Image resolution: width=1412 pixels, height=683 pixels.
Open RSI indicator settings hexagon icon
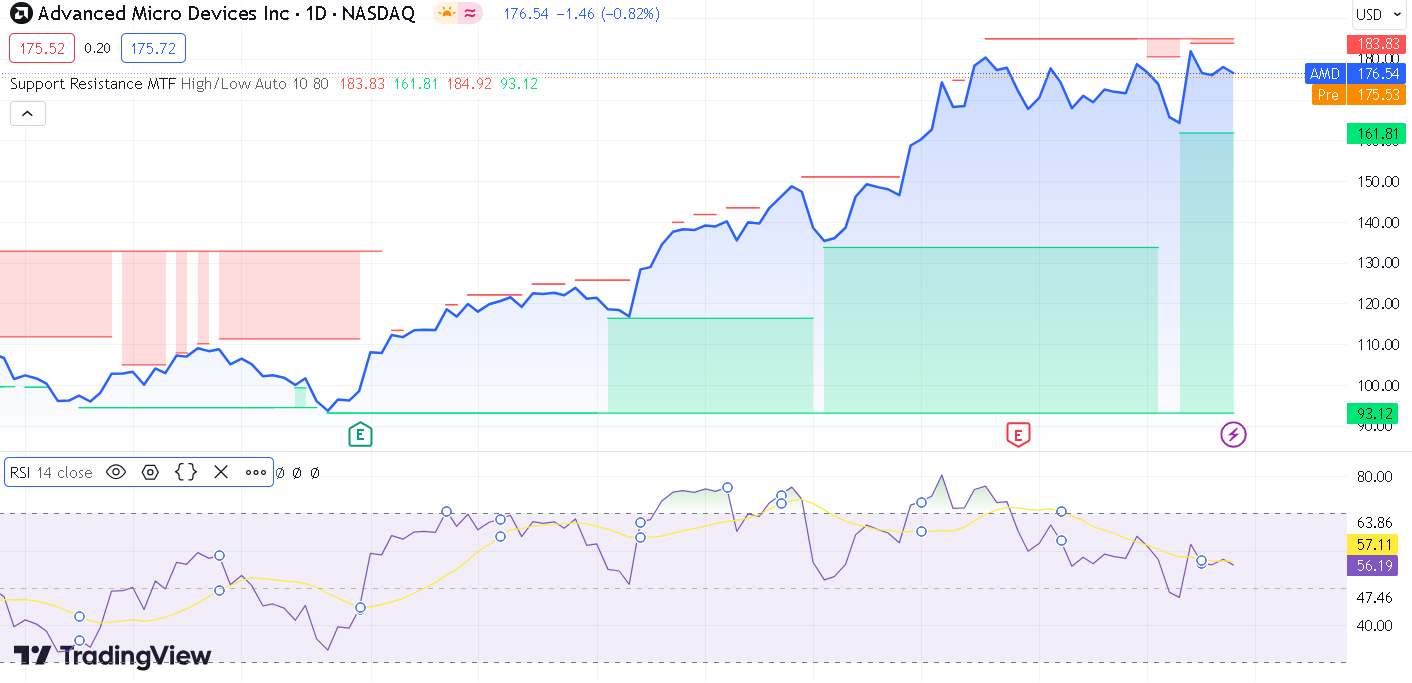[x=151, y=472]
